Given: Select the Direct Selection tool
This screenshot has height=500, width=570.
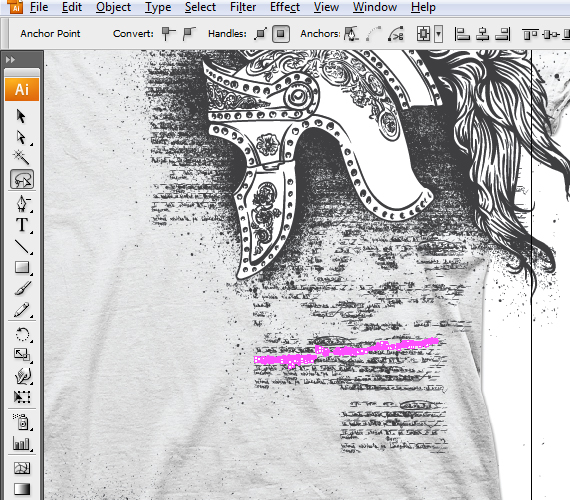Looking at the screenshot, I should pos(21,137).
